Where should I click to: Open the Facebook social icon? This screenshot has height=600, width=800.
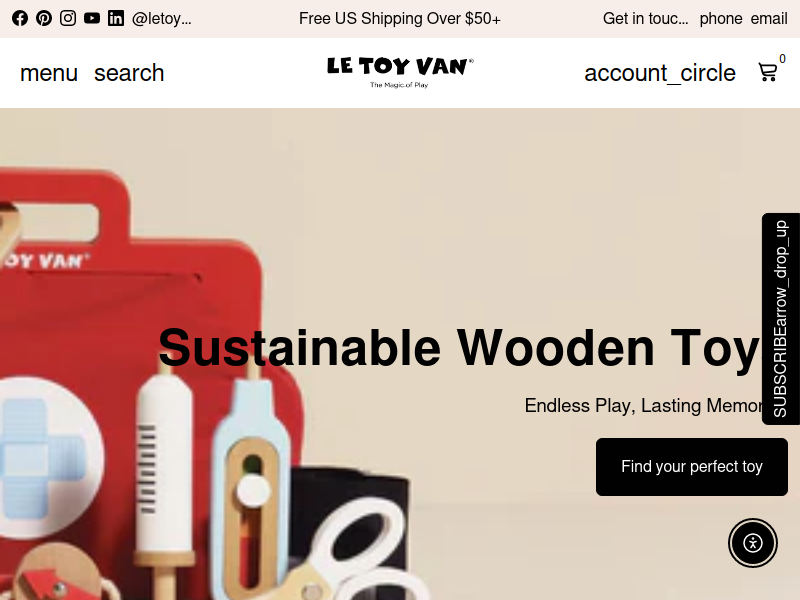(x=20, y=18)
